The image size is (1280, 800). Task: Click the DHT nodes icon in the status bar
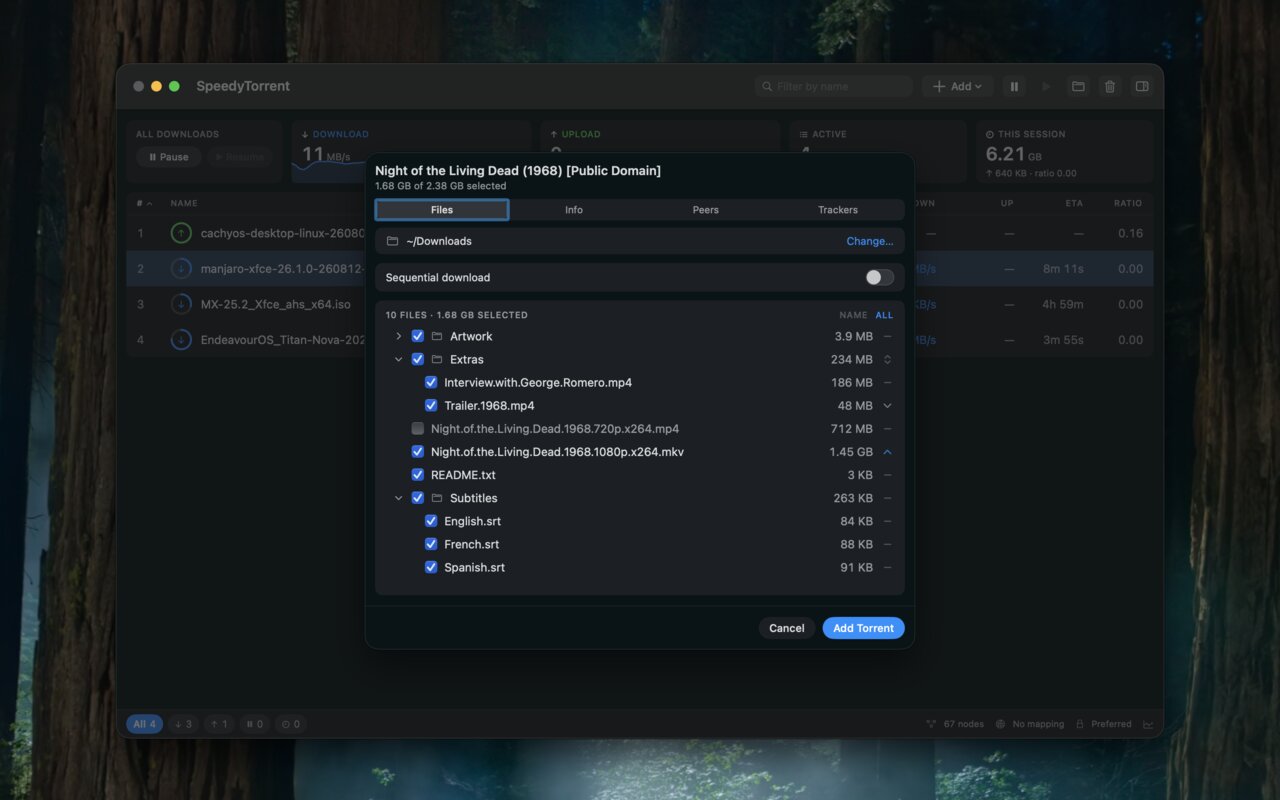click(931, 724)
